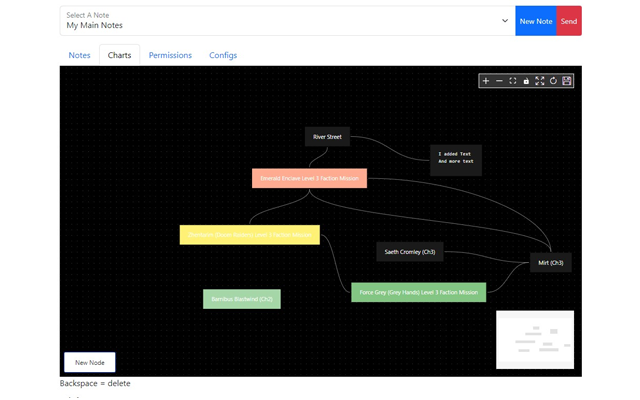
Task: Click the chart minimap thumbnail
Action: pyautogui.click(x=535, y=340)
